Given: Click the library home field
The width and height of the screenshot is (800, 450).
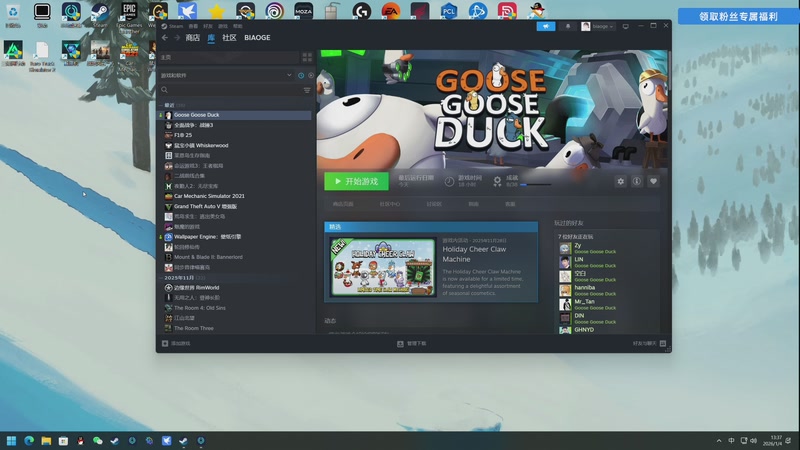Looking at the screenshot, I should [x=229, y=57].
